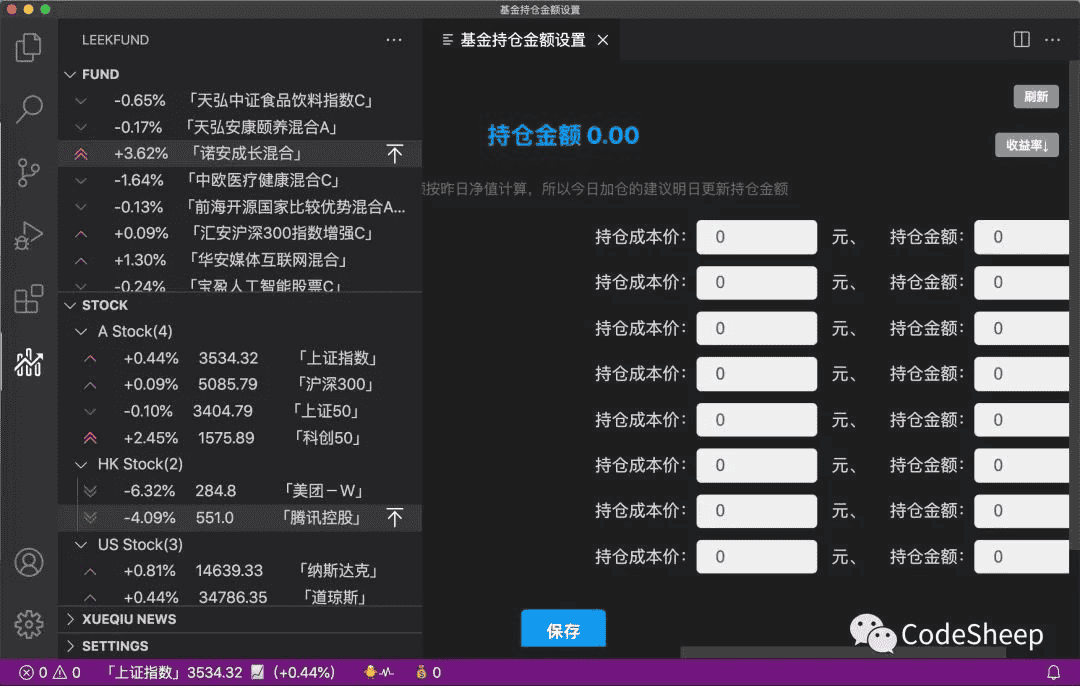Image resolution: width=1080 pixels, height=686 pixels.
Task: Click last row 持仓成本价 input field
Action: [x=756, y=557]
